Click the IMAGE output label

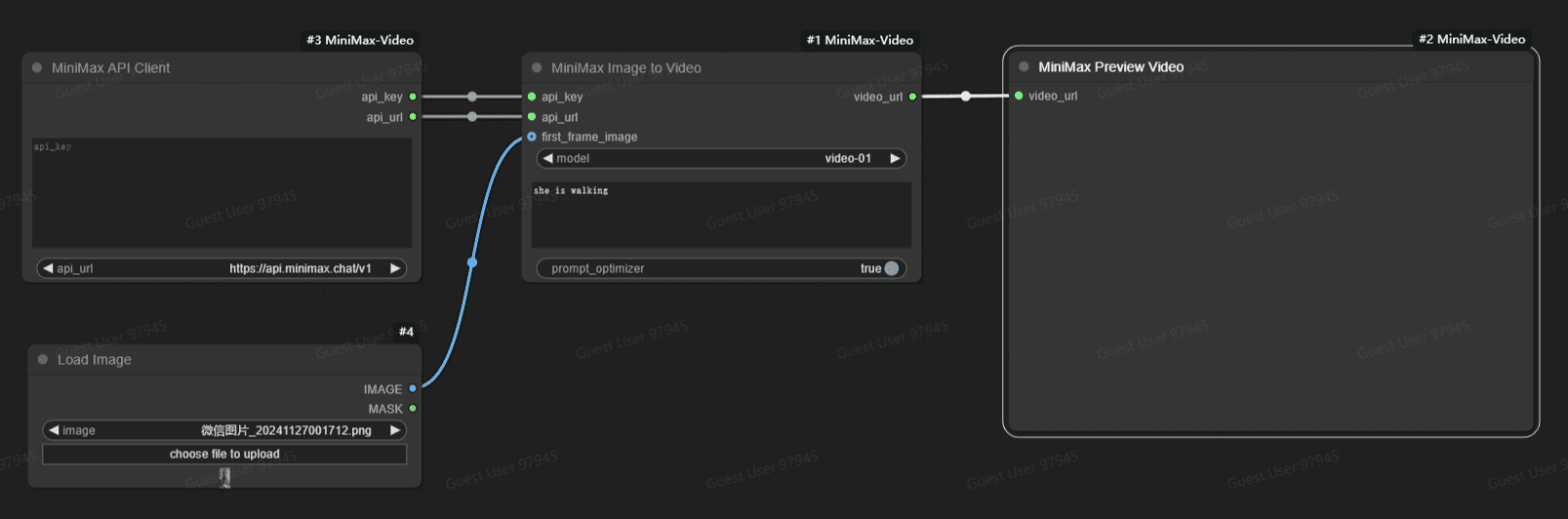382,388
